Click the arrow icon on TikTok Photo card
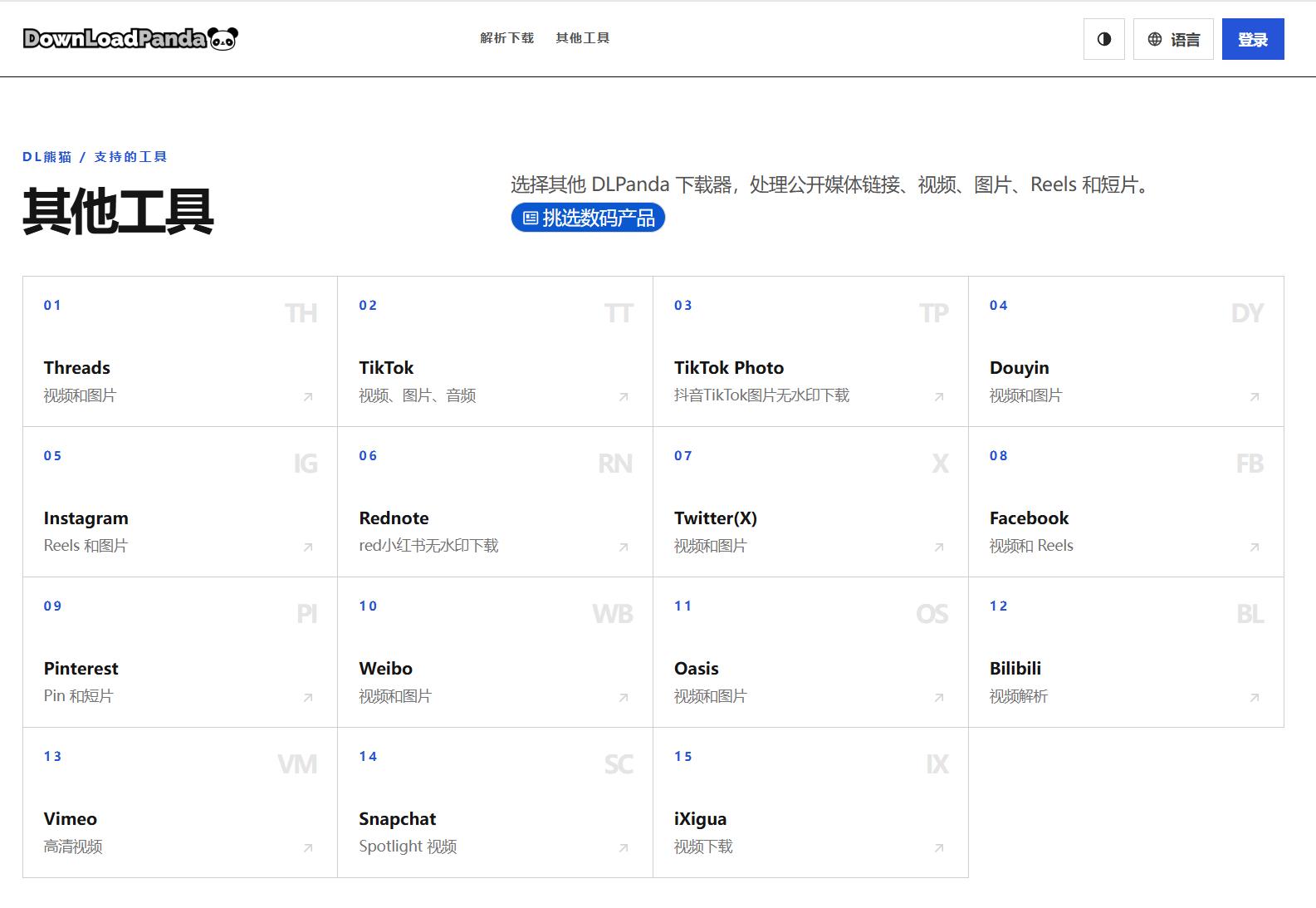This screenshot has width=1316, height=908. (939, 397)
